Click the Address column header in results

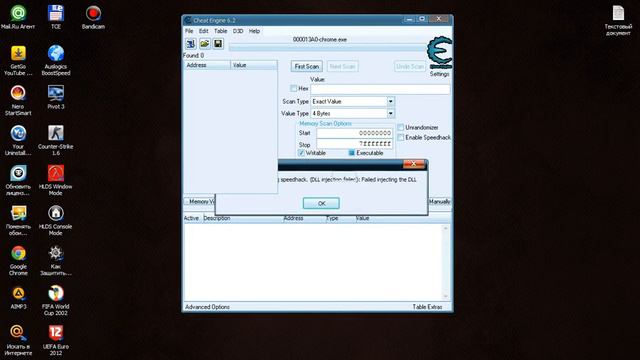pos(207,65)
